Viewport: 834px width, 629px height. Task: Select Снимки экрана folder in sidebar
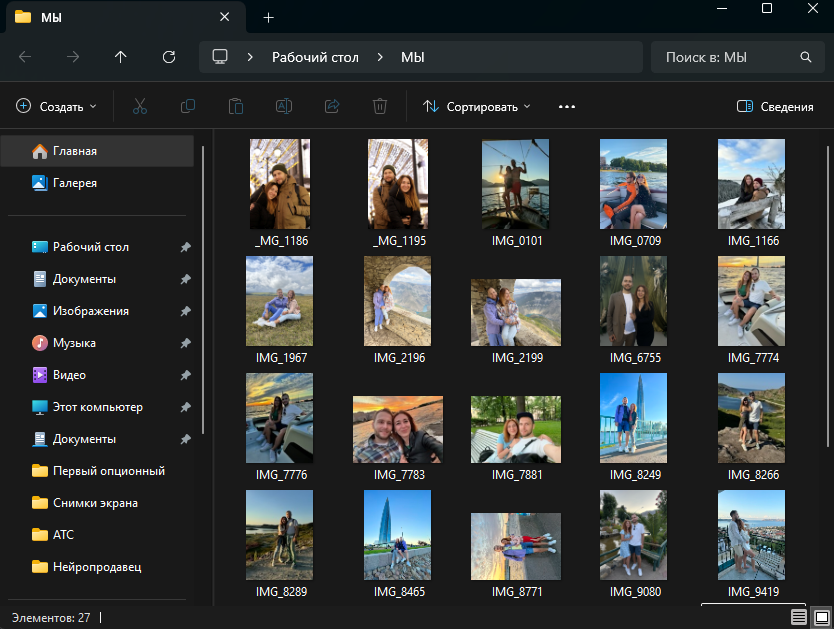click(95, 503)
